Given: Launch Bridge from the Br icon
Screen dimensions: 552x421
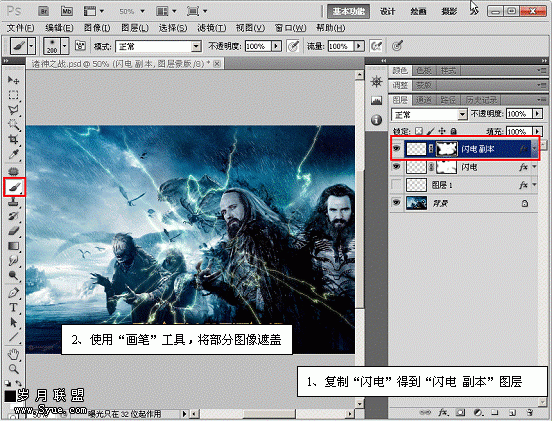Looking at the screenshot, I should (44, 11).
